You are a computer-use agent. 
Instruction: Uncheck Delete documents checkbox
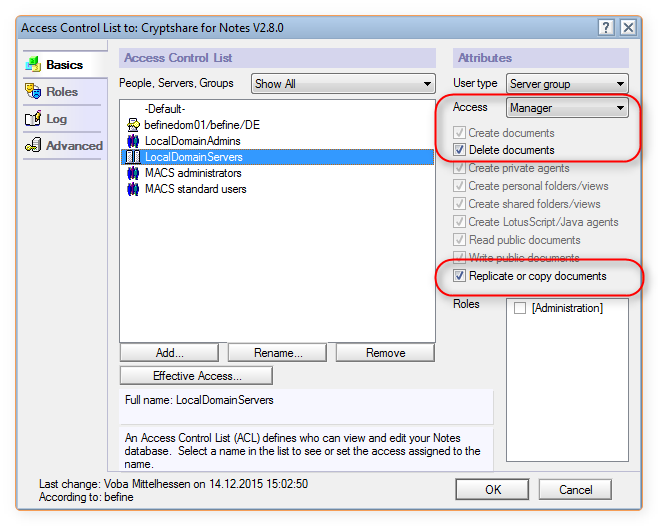click(x=459, y=149)
